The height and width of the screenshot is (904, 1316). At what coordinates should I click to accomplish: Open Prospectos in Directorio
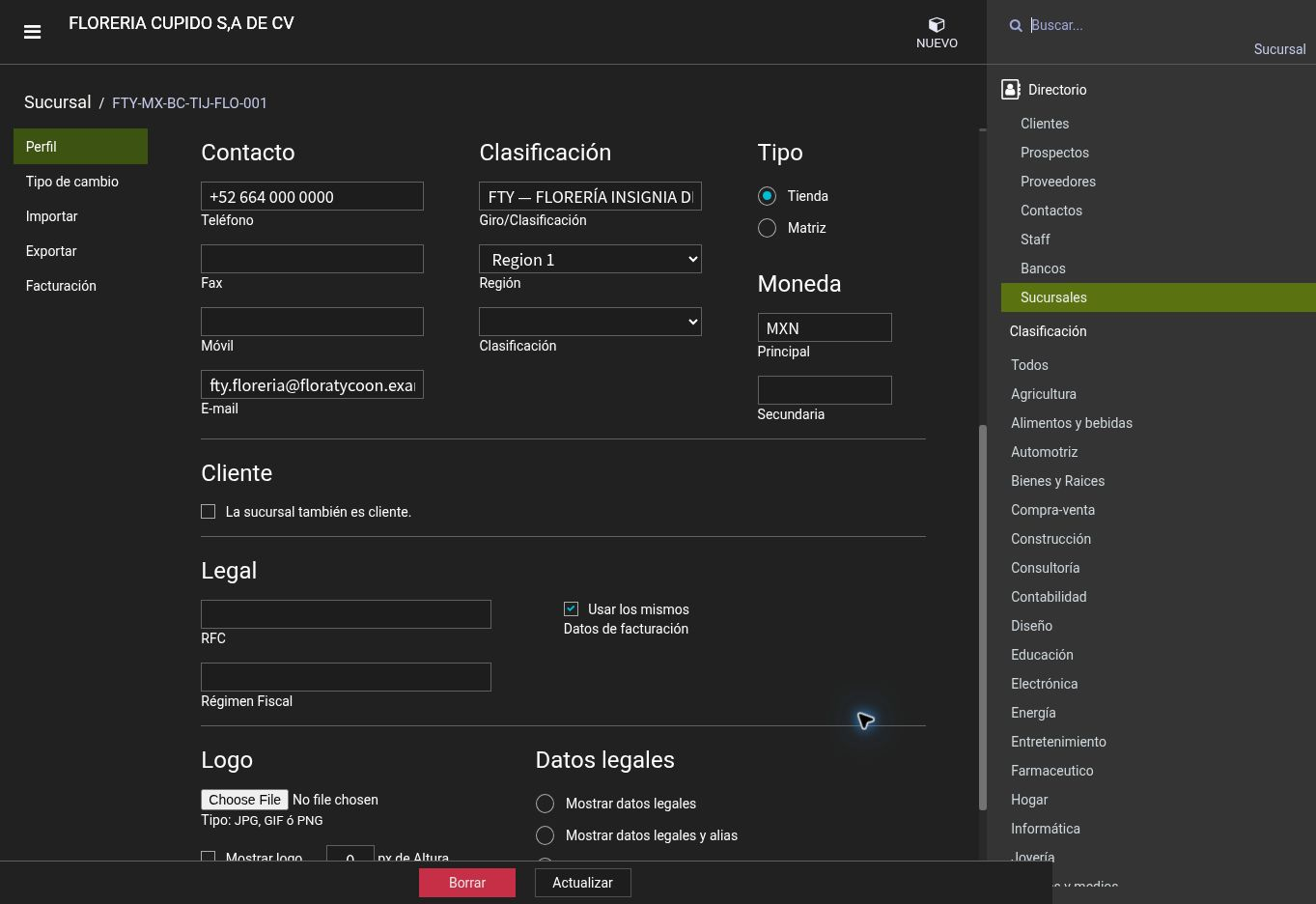click(1054, 153)
